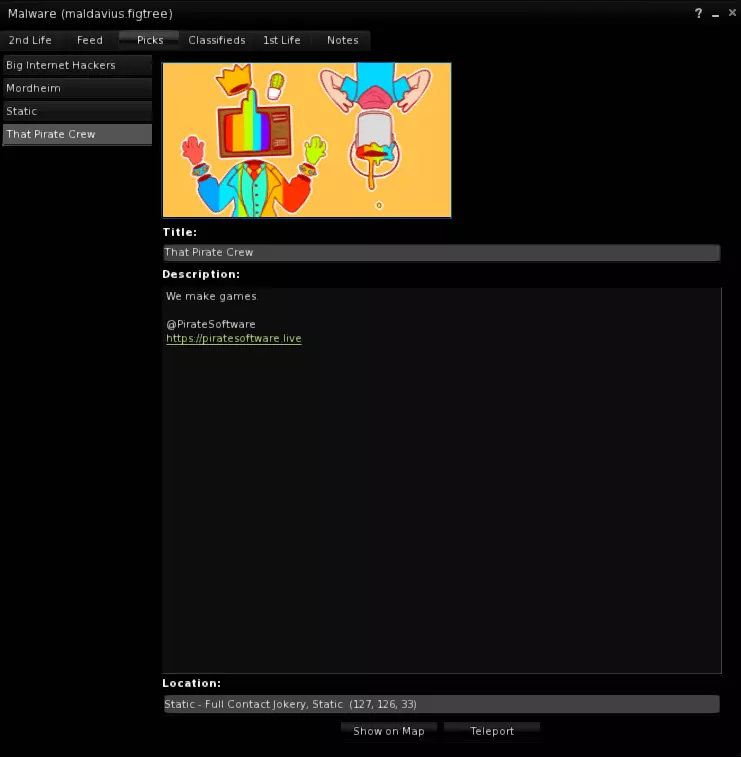Minimize the Malware profile window
The width and height of the screenshot is (741, 757).
(715, 14)
